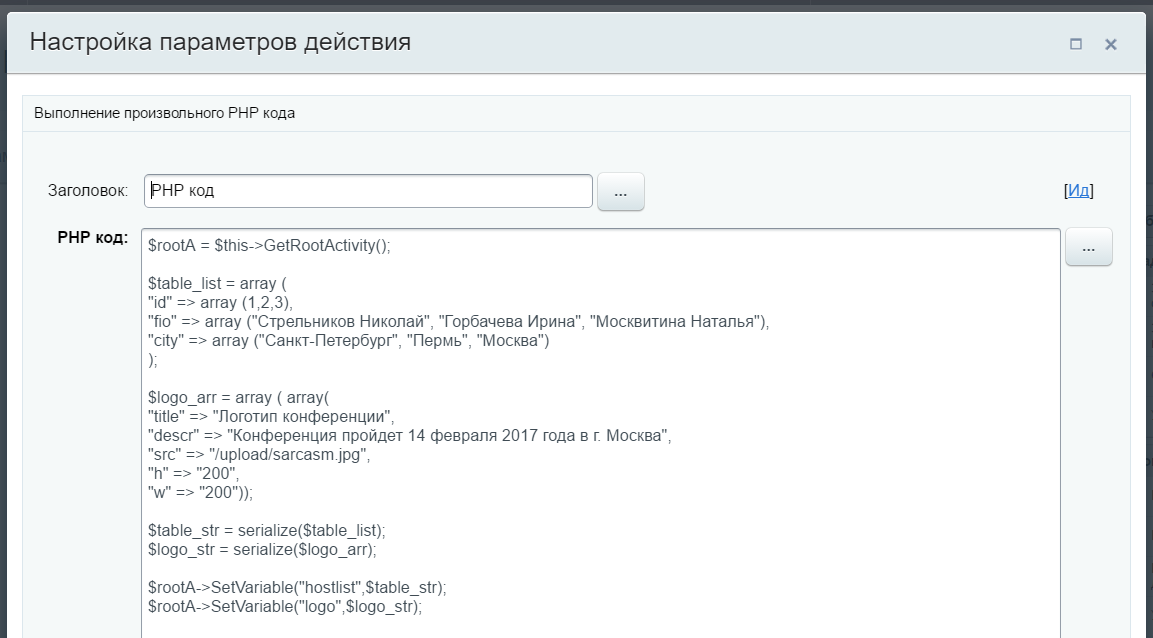Click the bold PHP код label
The width and height of the screenshot is (1153, 638).
pos(93,238)
